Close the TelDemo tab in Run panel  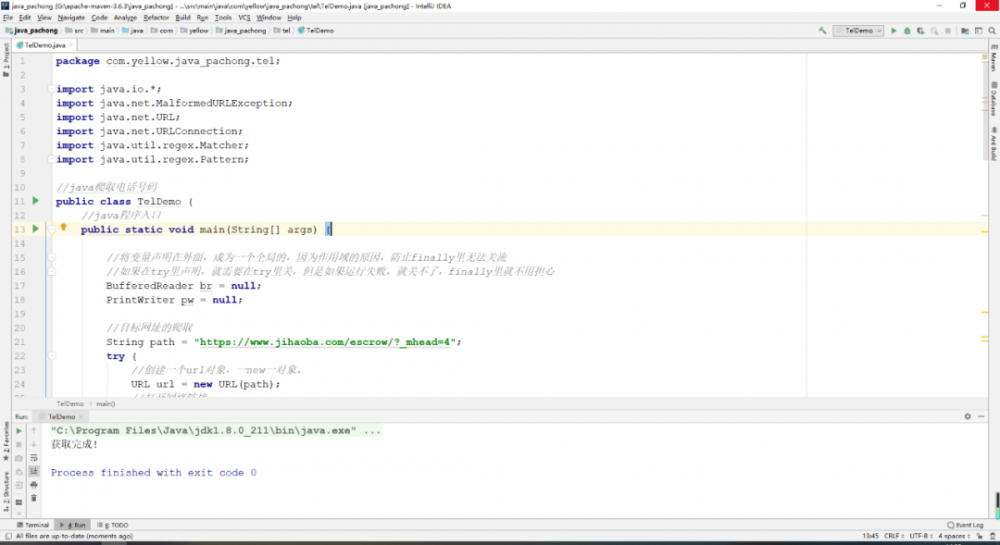click(82, 417)
